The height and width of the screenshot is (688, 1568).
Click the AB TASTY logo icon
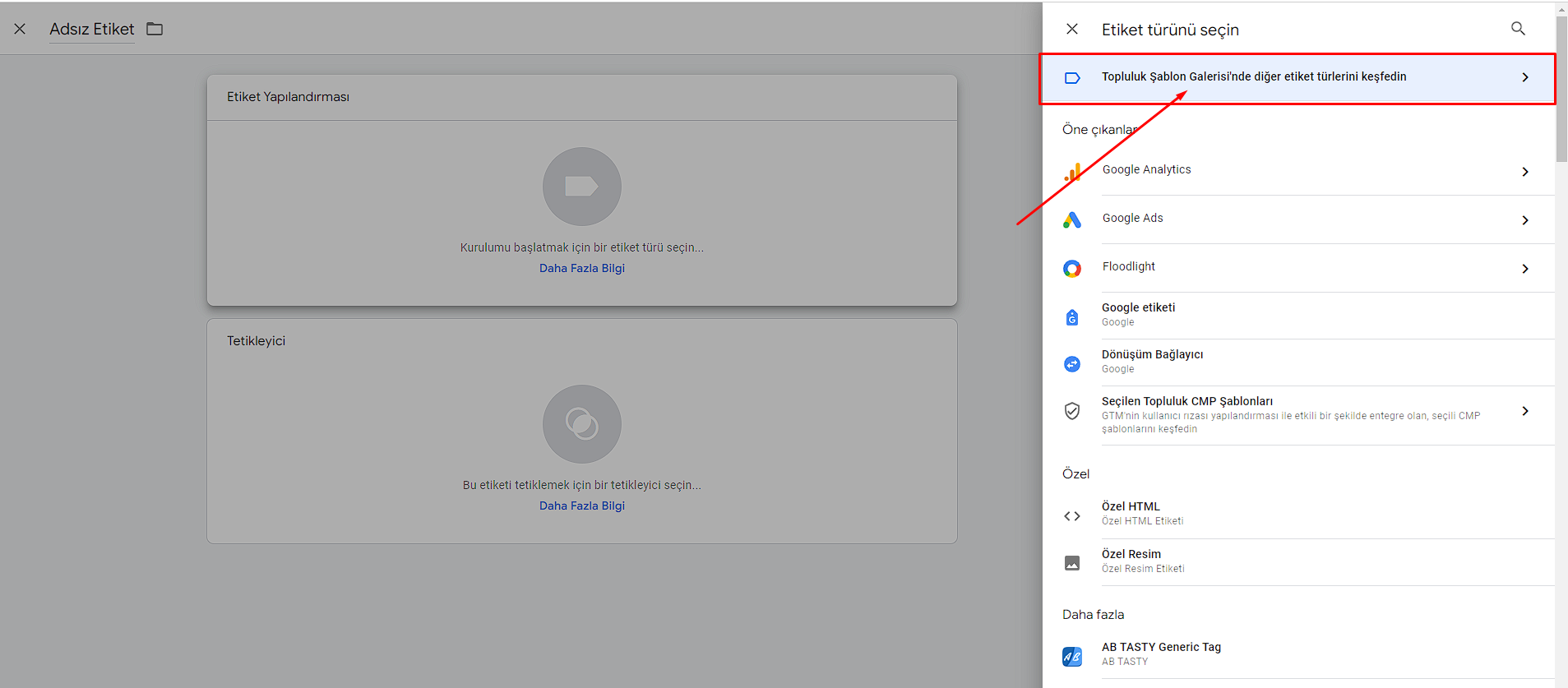(x=1072, y=656)
